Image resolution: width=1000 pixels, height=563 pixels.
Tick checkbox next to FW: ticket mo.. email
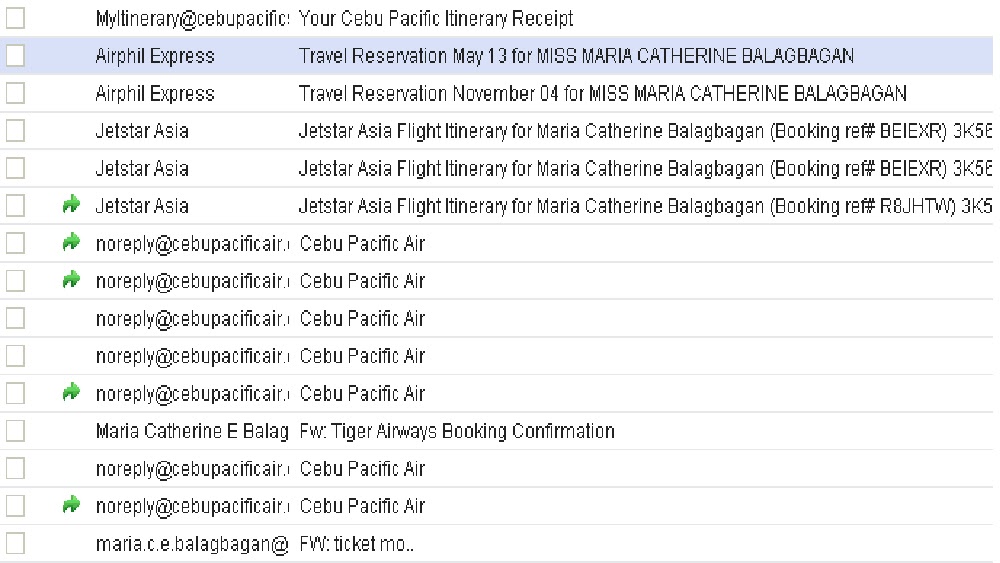point(15,544)
